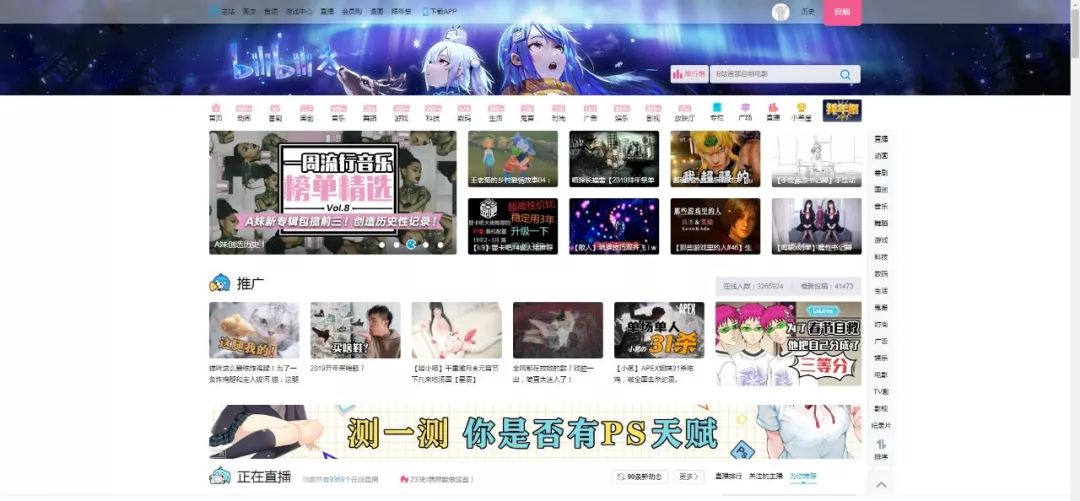Open the user avatar in the top bar
1080x501 pixels.
pos(780,12)
